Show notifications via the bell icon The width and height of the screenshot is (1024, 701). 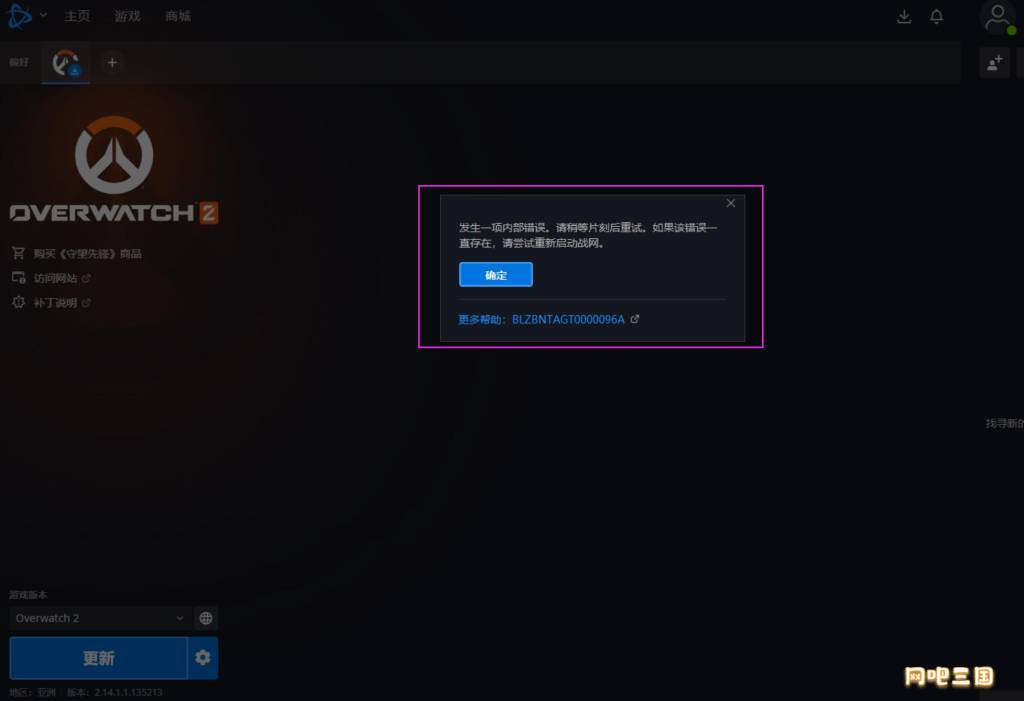click(x=936, y=16)
